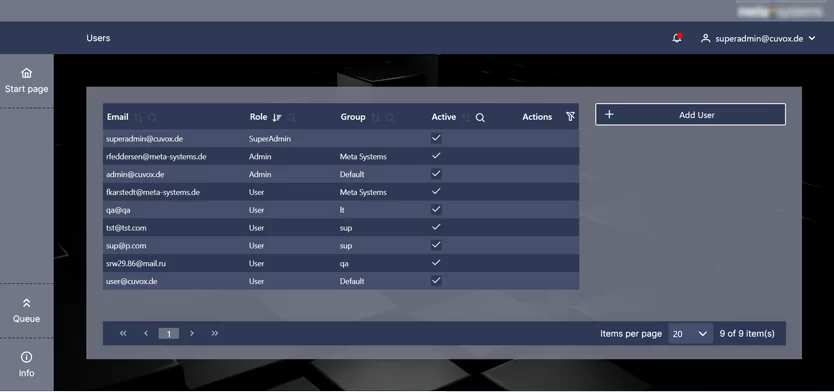This screenshot has height=392, width=834.
Task: Sort by the Role column sort icon
Action: (277, 118)
